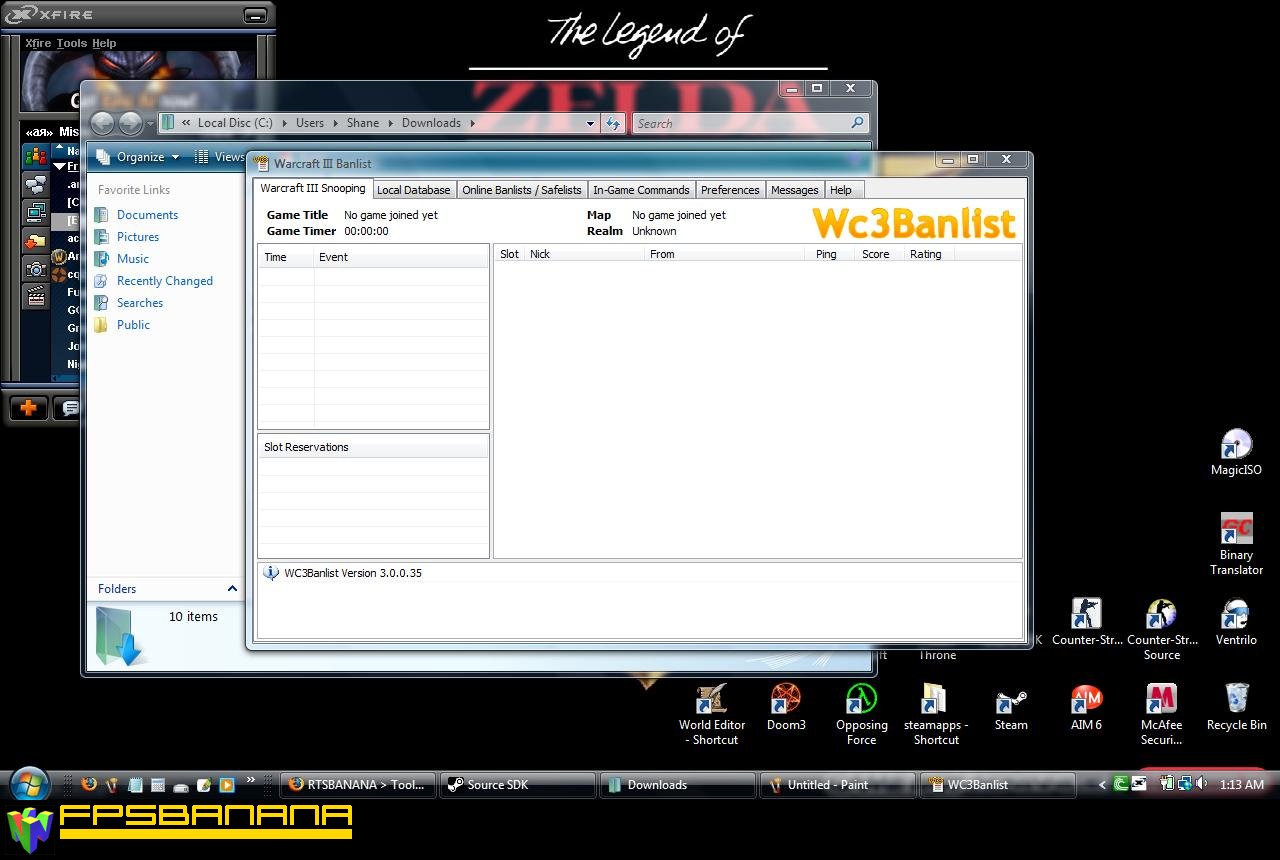Open the Views menu in Explorer
The image size is (1280, 860).
click(x=220, y=157)
